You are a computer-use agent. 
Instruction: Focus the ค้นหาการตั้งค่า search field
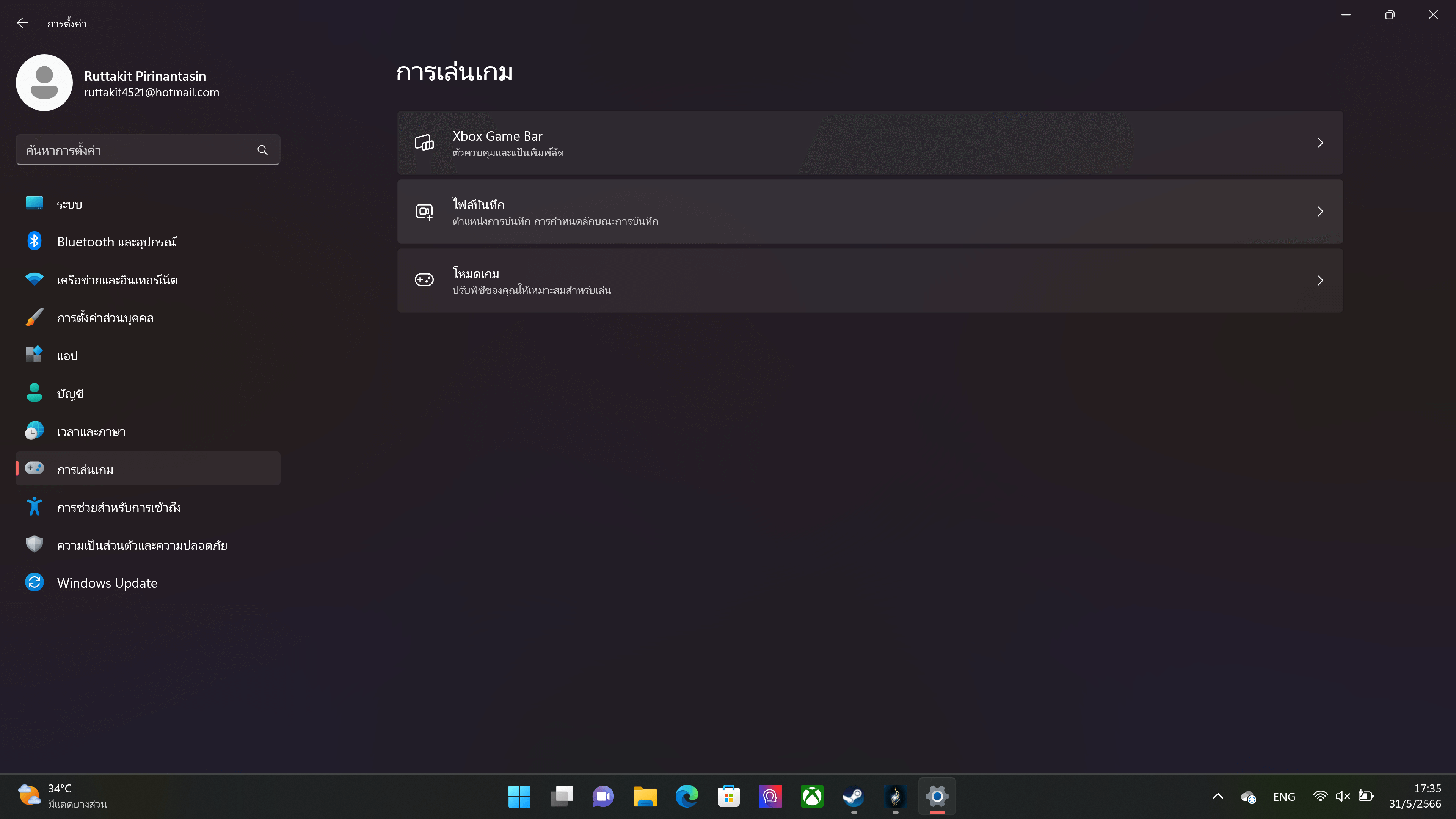point(148,150)
